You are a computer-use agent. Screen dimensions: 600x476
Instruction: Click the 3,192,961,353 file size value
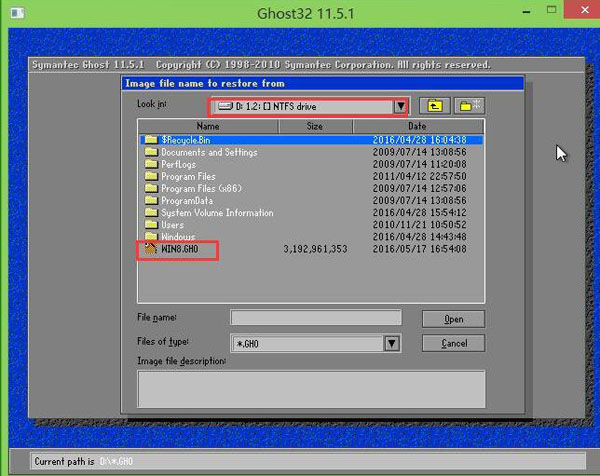[315, 249]
